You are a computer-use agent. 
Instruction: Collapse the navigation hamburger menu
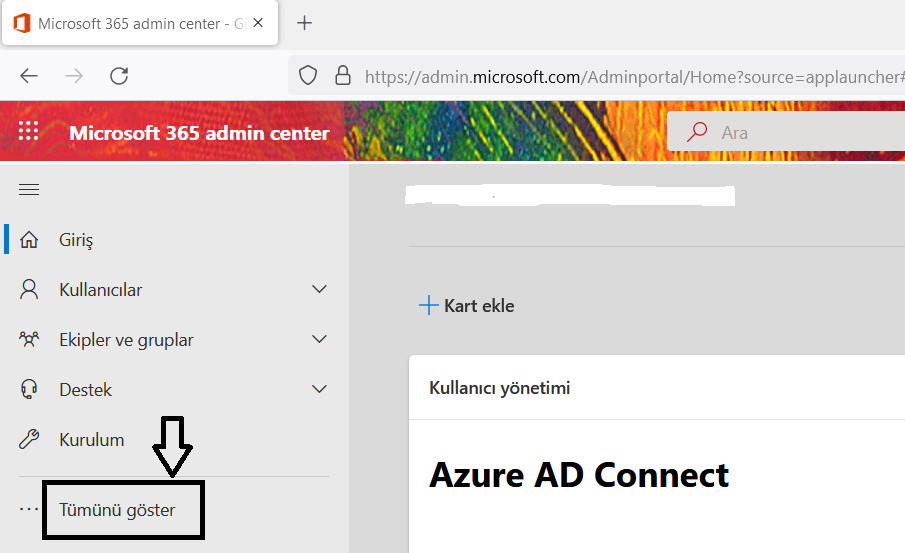tap(29, 189)
